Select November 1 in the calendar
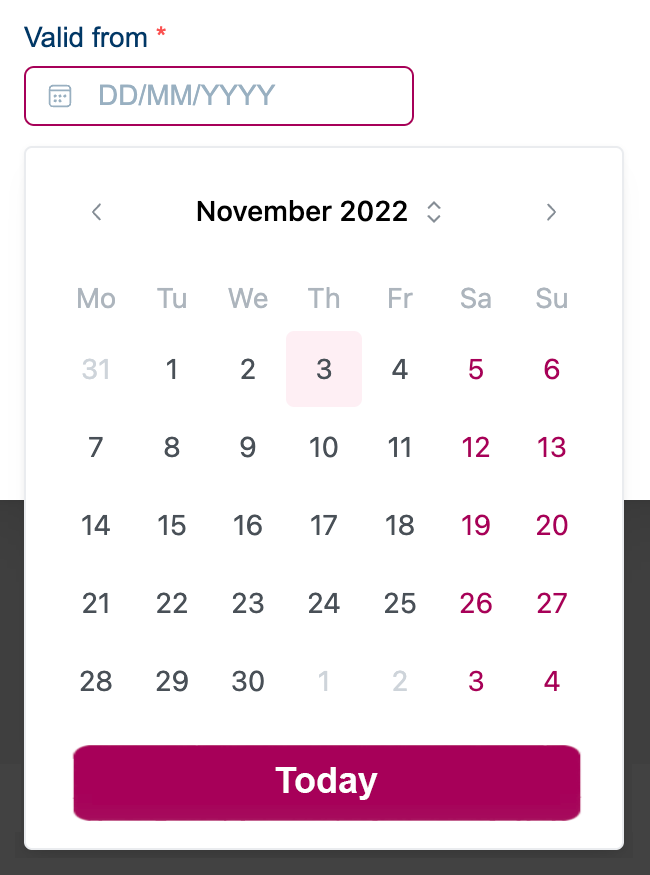The width and height of the screenshot is (650, 875). pyautogui.click(x=172, y=369)
